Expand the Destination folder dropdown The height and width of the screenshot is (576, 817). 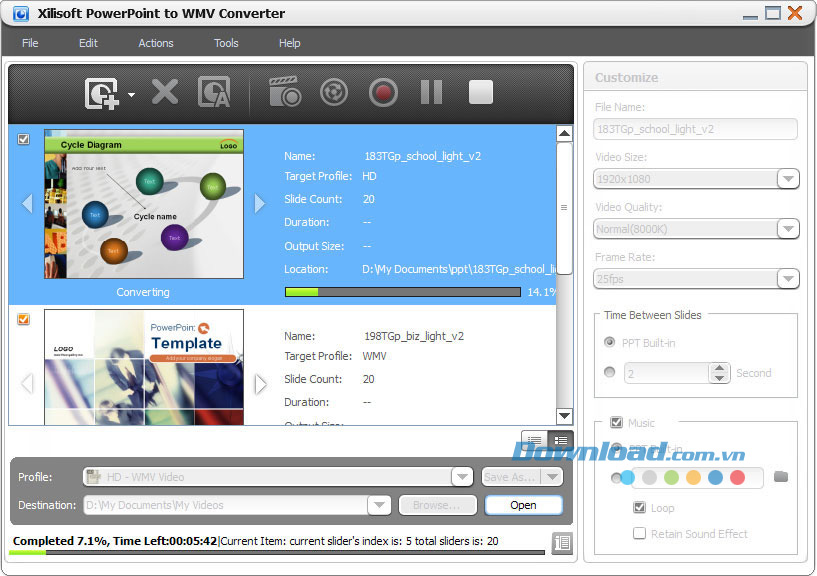(378, 505)
